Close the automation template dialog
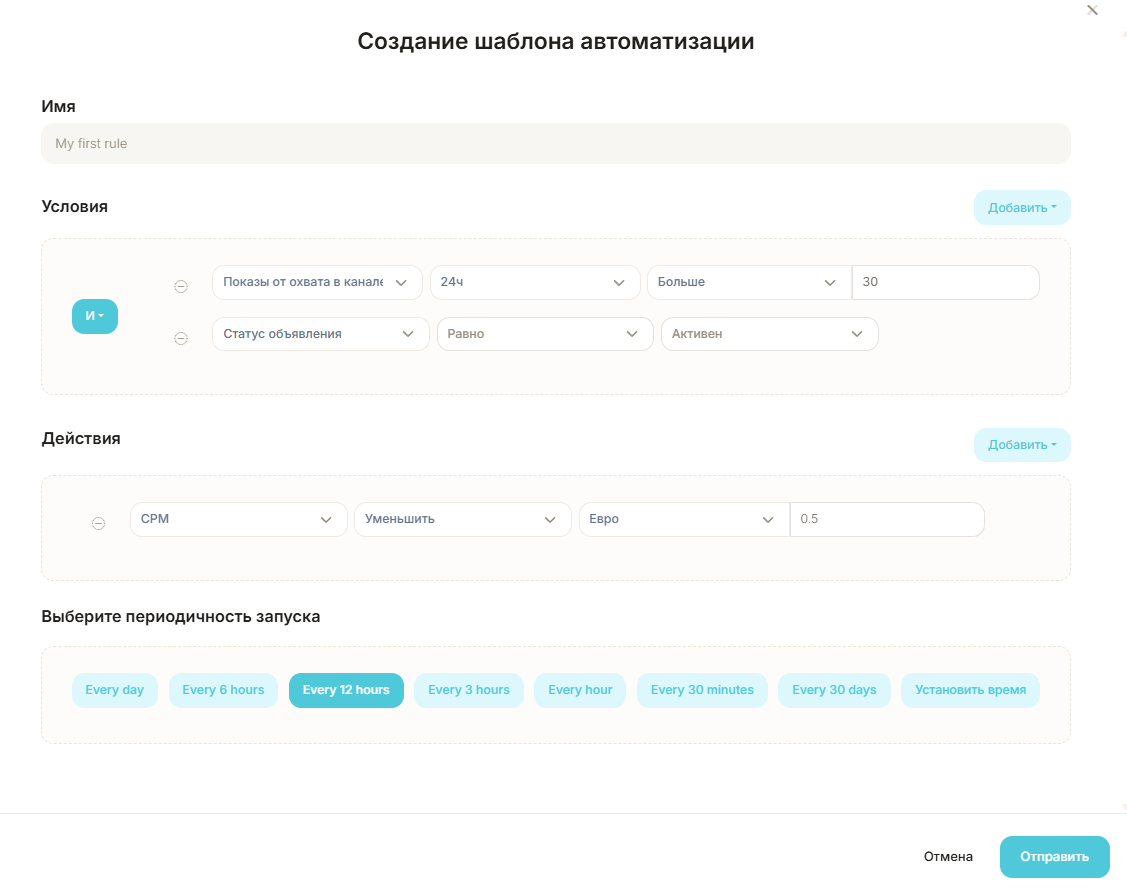 pyautogui.click(x=1092, y=10)
